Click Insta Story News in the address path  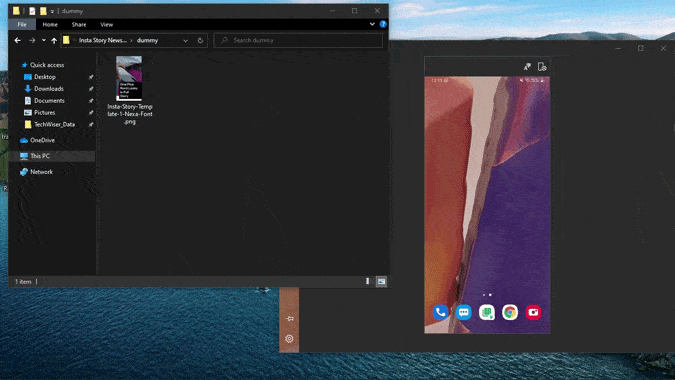(x=102, y=40)
